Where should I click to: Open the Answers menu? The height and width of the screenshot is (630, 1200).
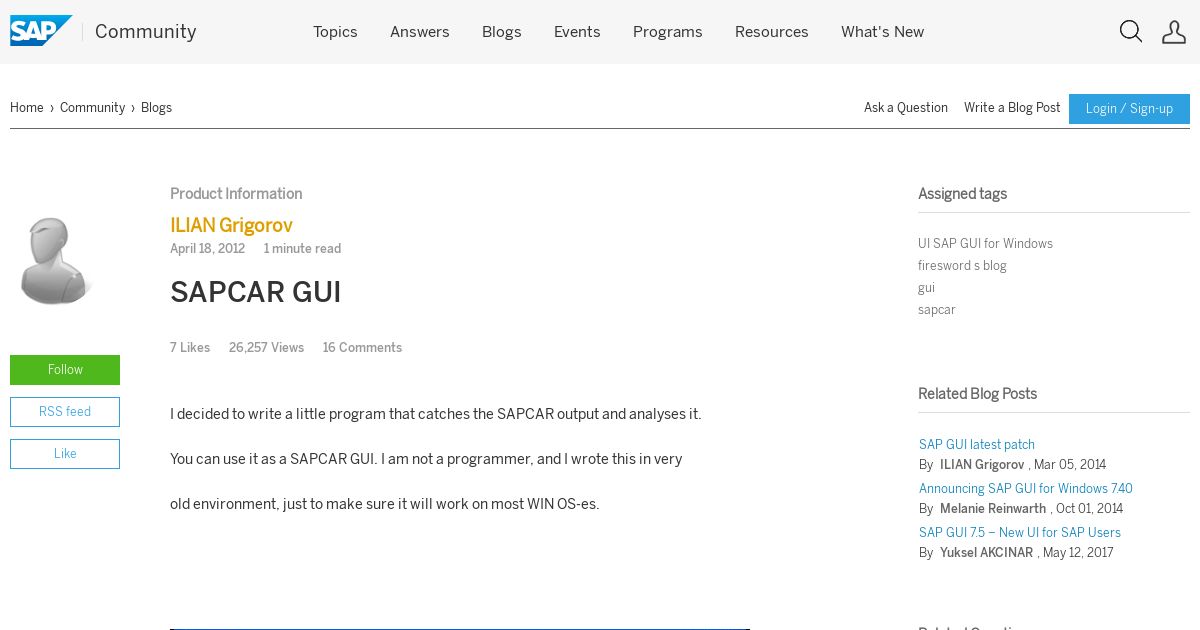(x=419, y=32)
